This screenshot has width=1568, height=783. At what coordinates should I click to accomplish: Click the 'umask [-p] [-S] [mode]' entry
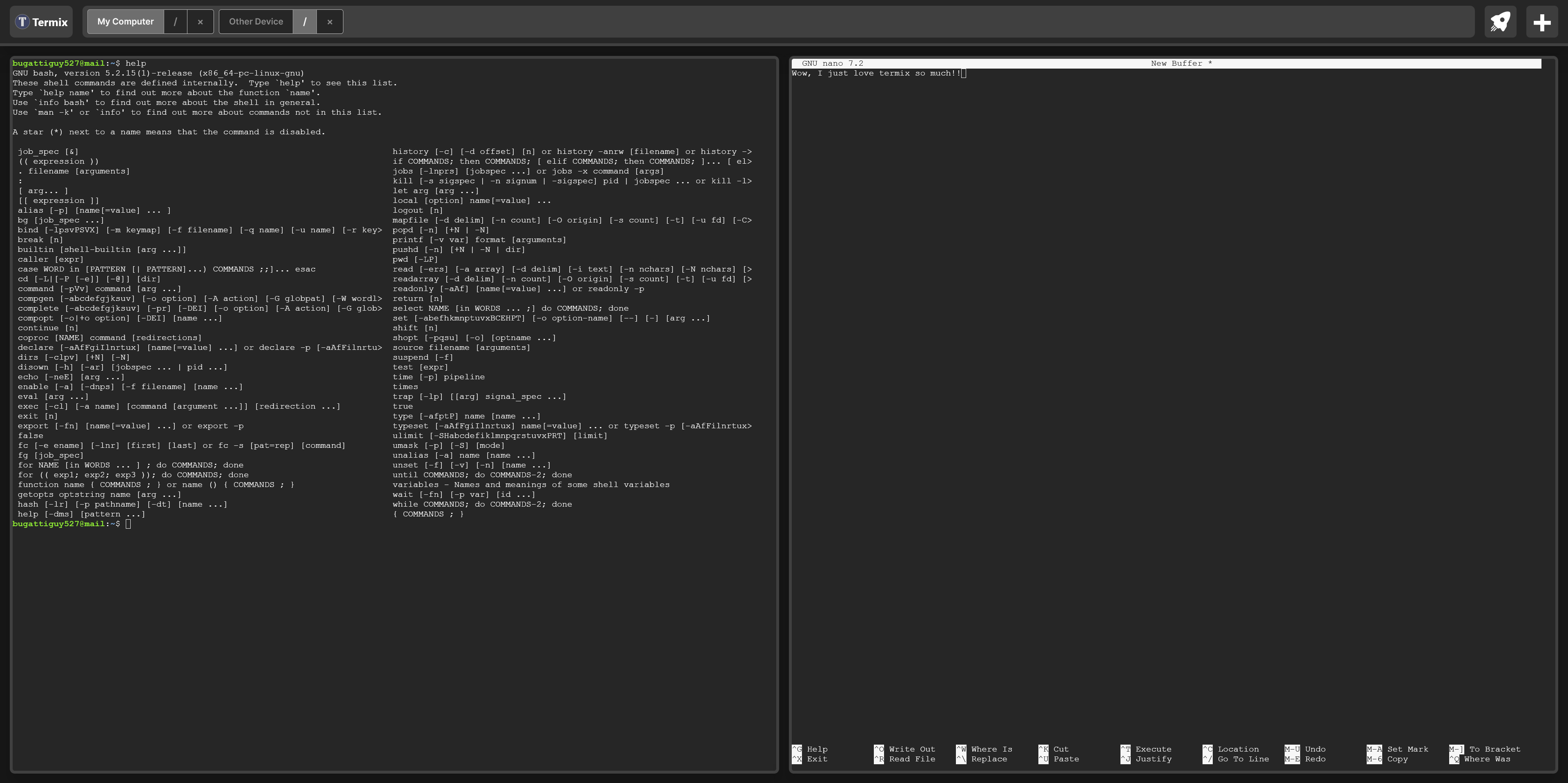coord(449,445)
